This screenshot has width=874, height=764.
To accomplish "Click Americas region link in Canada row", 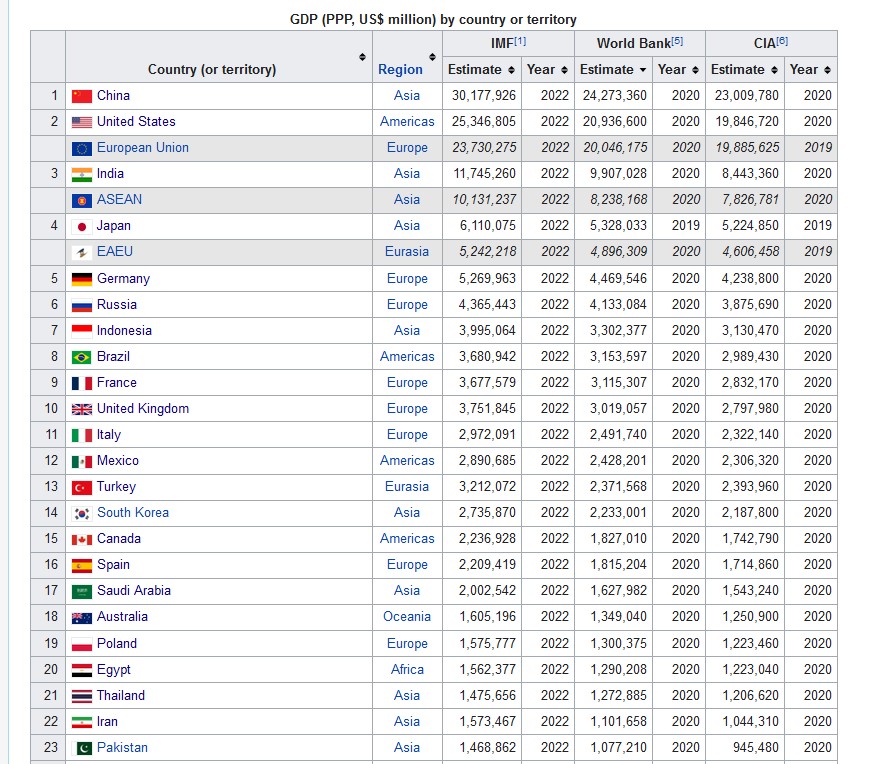I will click(x=407, y=539).
